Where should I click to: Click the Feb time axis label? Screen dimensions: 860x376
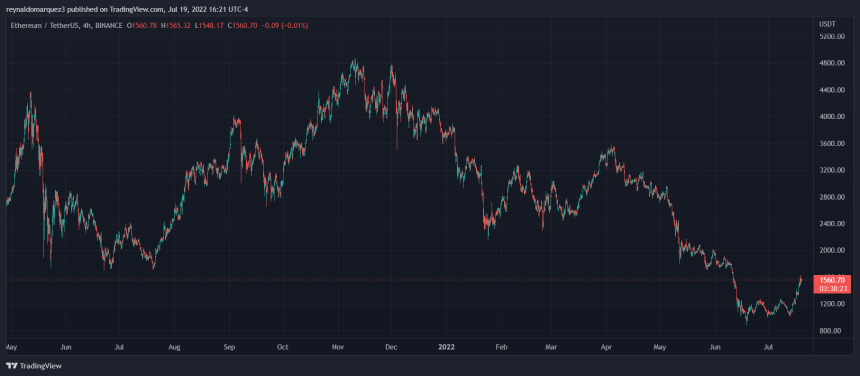click(500, 347)
